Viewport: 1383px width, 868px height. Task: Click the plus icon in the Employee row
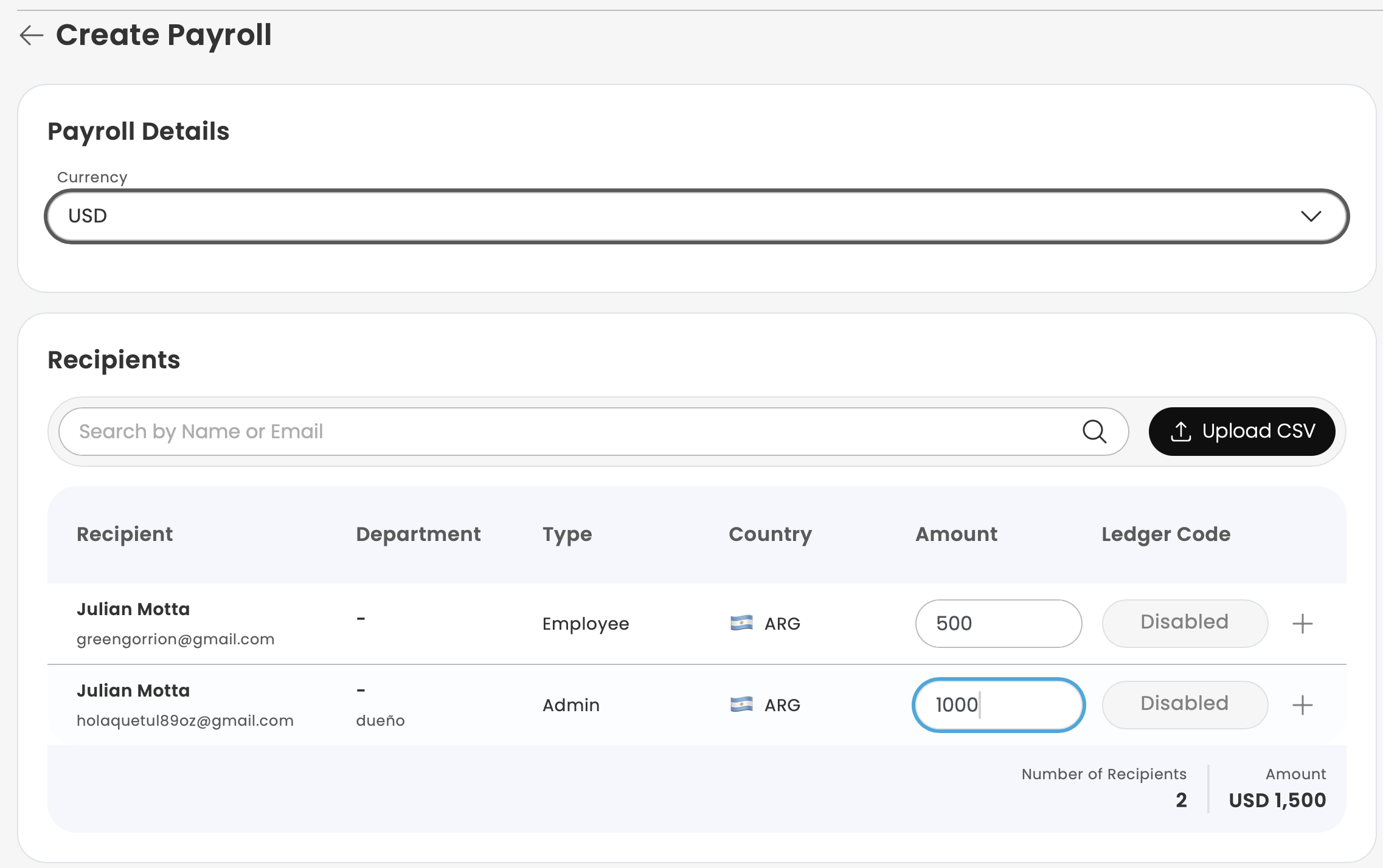tap(1302, 624)
